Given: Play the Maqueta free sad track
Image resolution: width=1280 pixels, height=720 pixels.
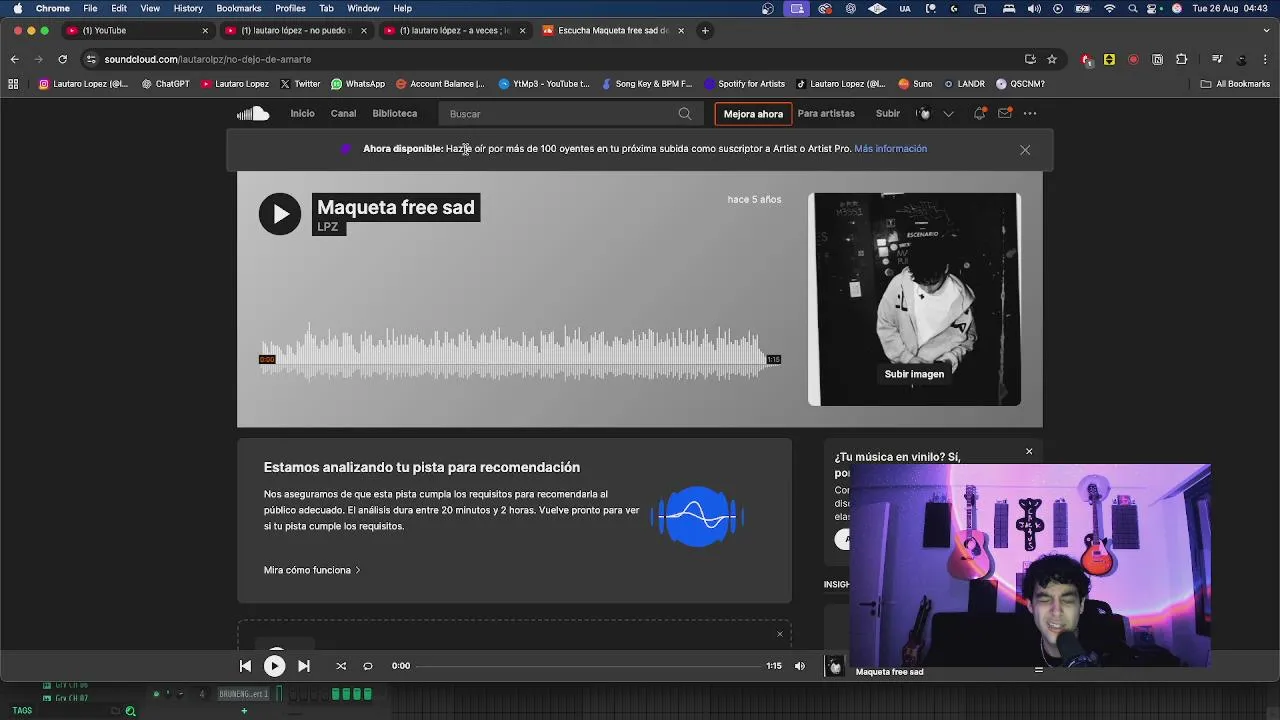Looking at the screenshot, I should pyautogui.click(x=280, y=214).
